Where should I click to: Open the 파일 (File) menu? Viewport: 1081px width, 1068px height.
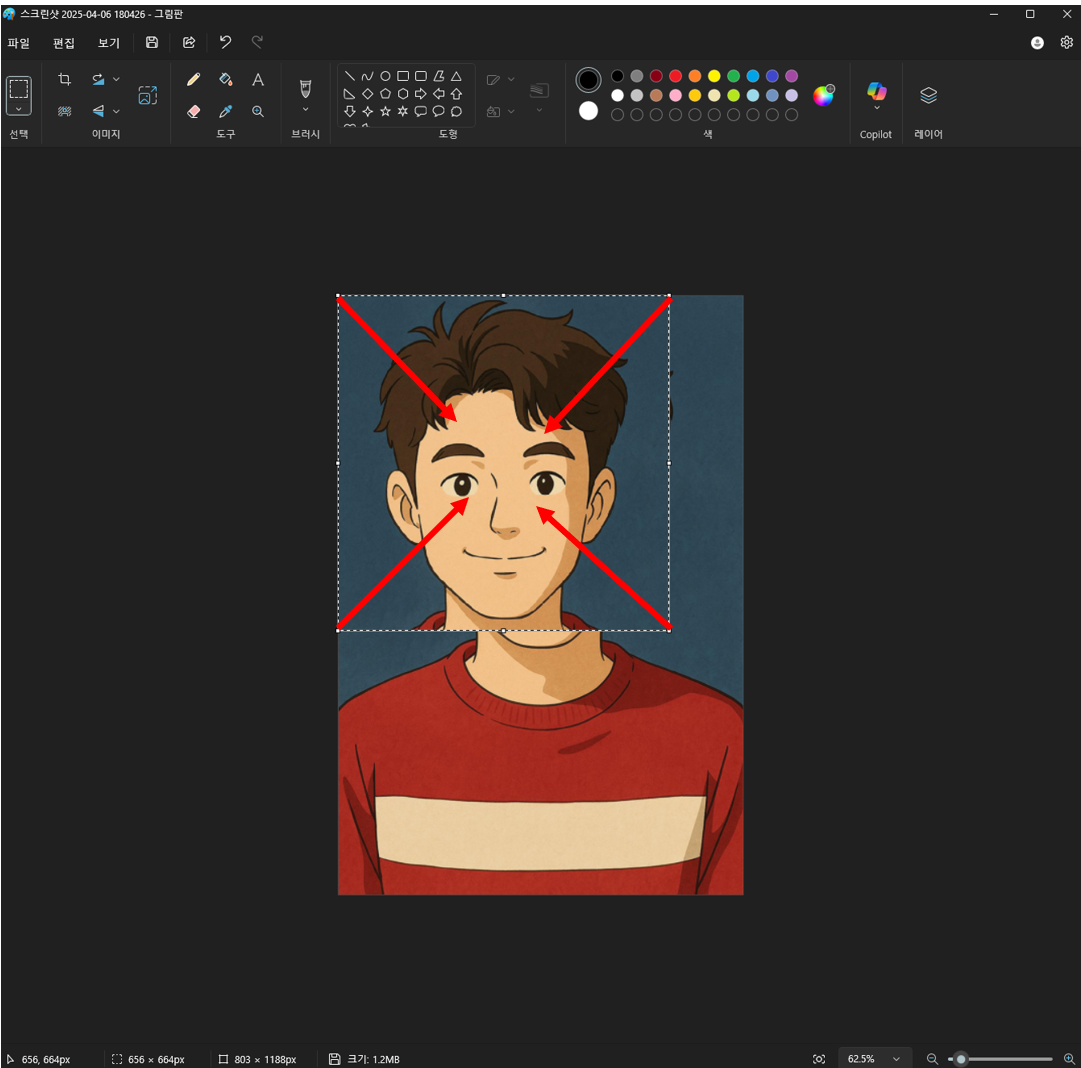coord(19,43)
